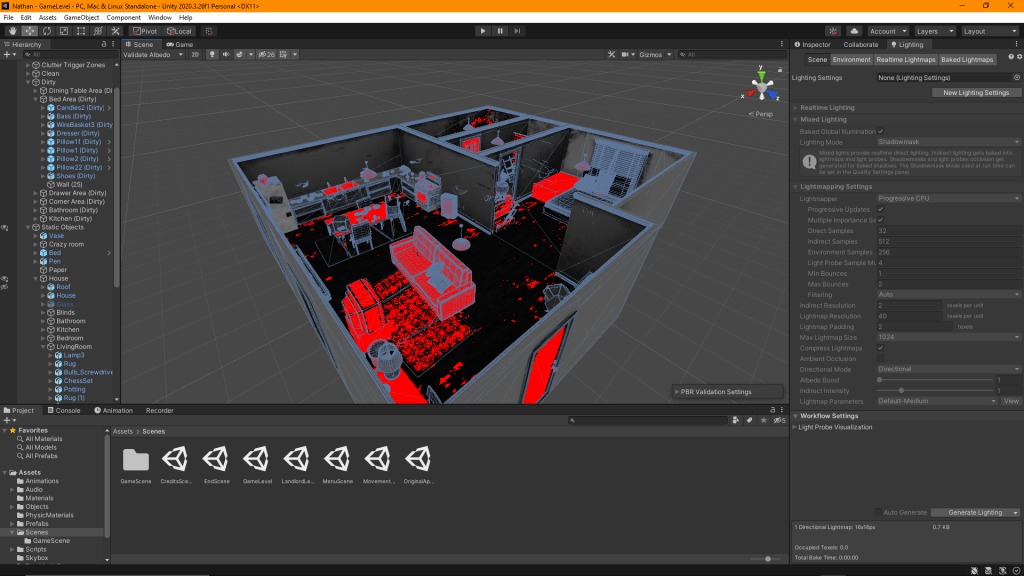
Task: Open Unity cloud services icon
Action: pos(857,31)
